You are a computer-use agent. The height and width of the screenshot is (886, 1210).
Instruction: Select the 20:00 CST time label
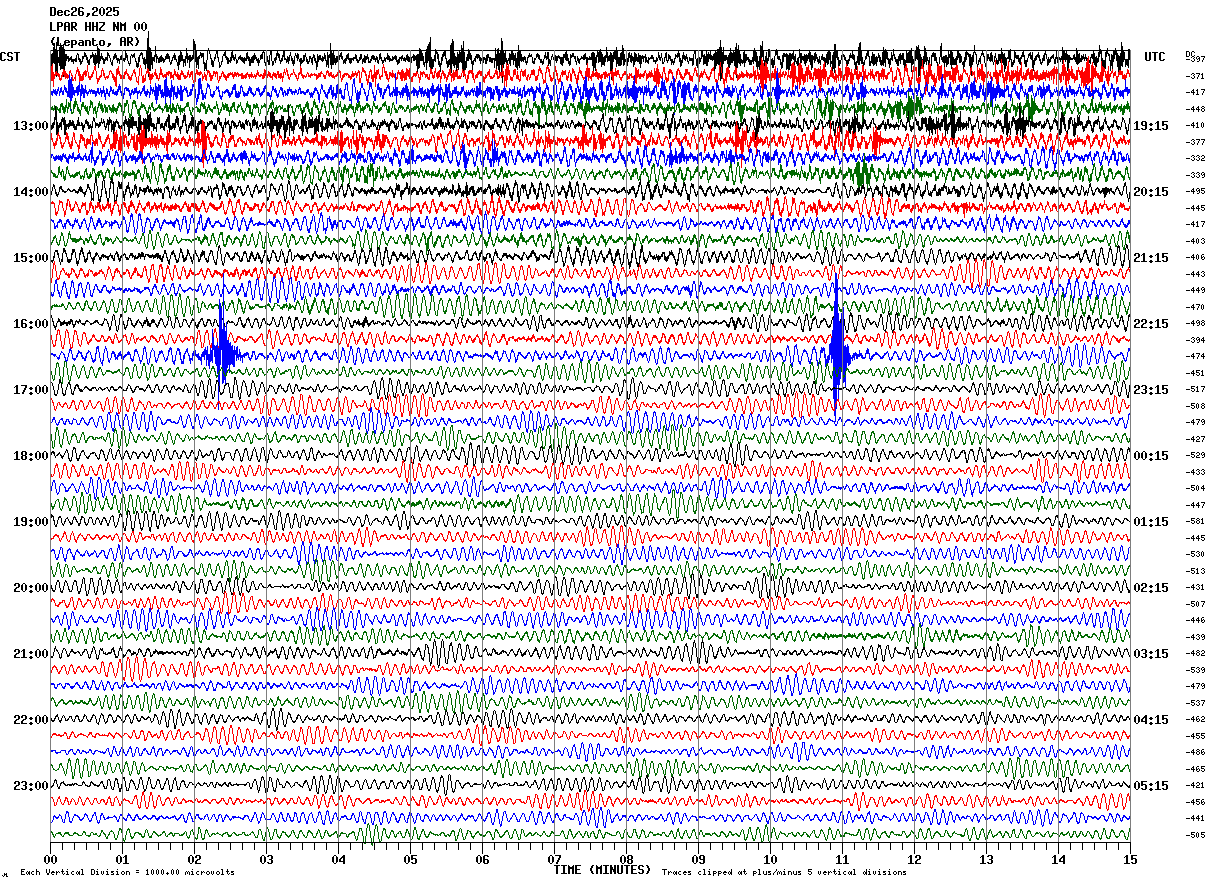31,588
